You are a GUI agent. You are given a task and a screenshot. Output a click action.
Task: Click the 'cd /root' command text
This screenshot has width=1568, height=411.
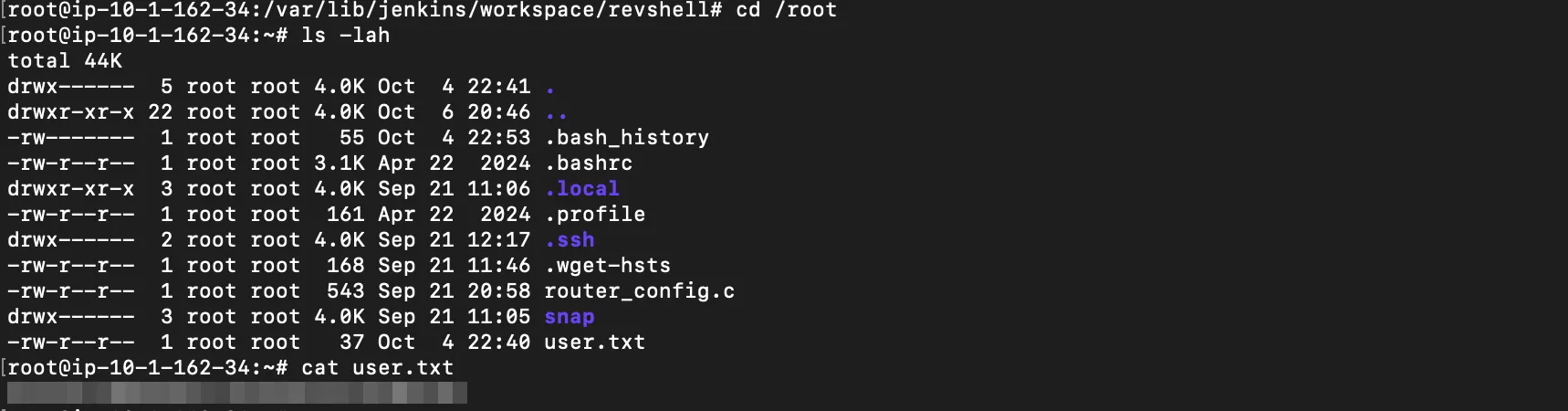pos(787,10)
